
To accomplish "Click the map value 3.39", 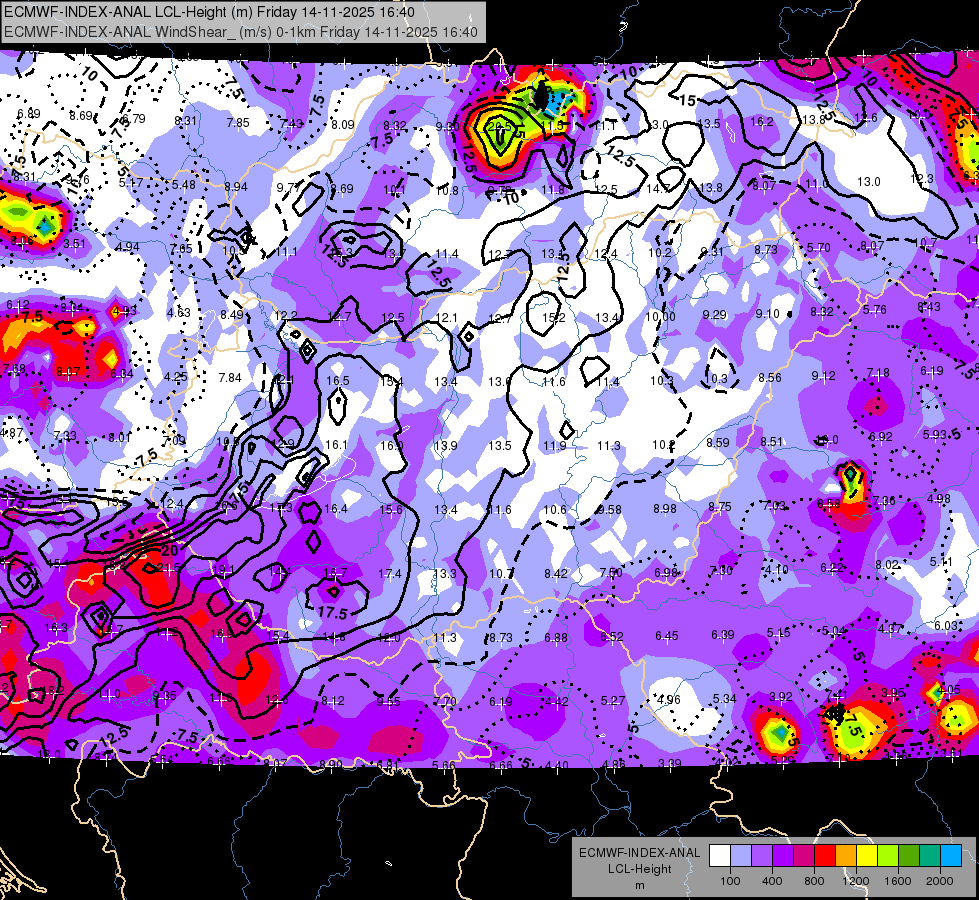I will pyautogui.click(x=669, y=764).
